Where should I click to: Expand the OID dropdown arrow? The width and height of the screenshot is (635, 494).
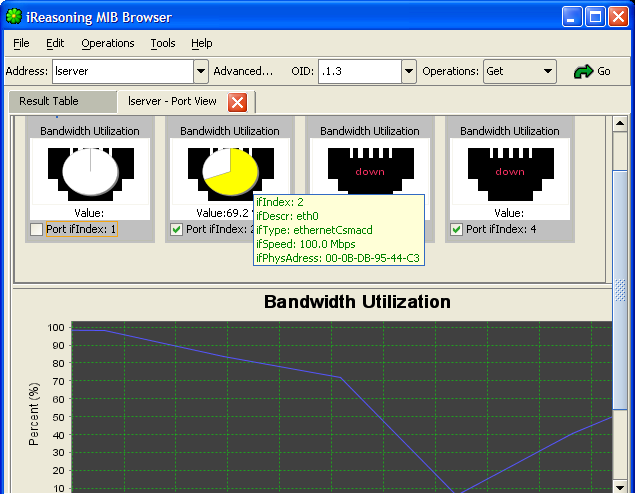tap(408, 71)
